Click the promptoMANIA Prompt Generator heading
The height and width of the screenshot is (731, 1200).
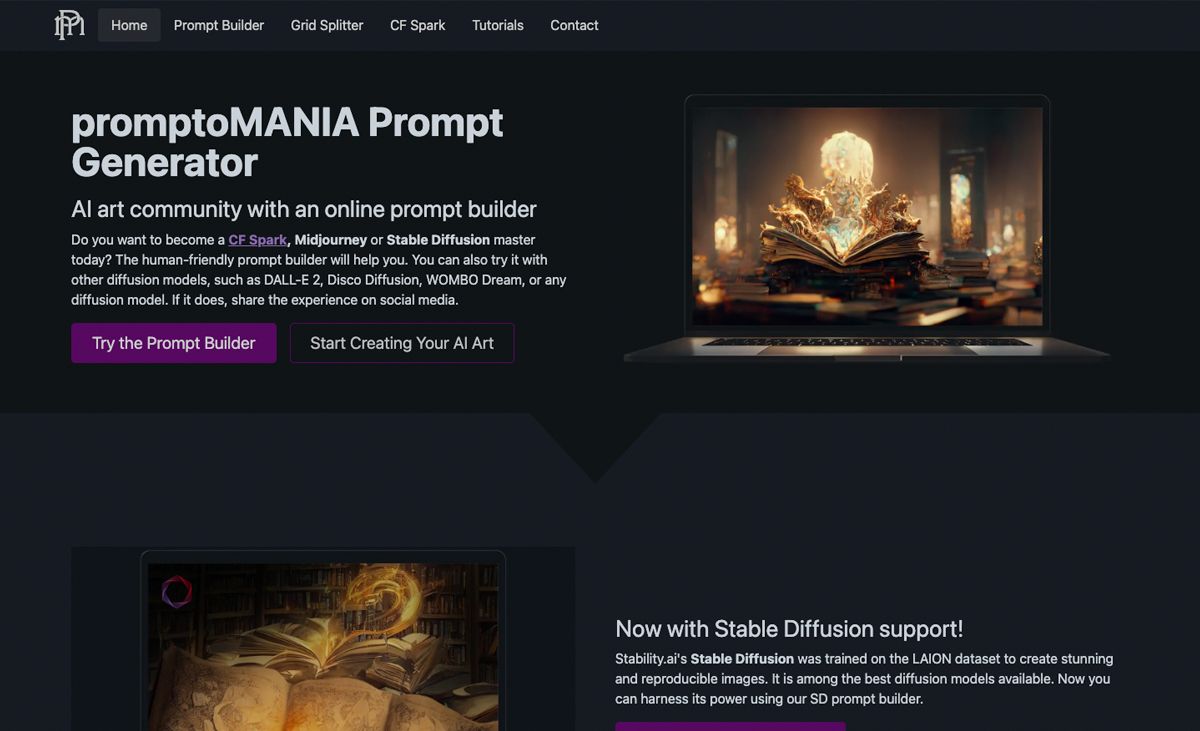(288, 142)
